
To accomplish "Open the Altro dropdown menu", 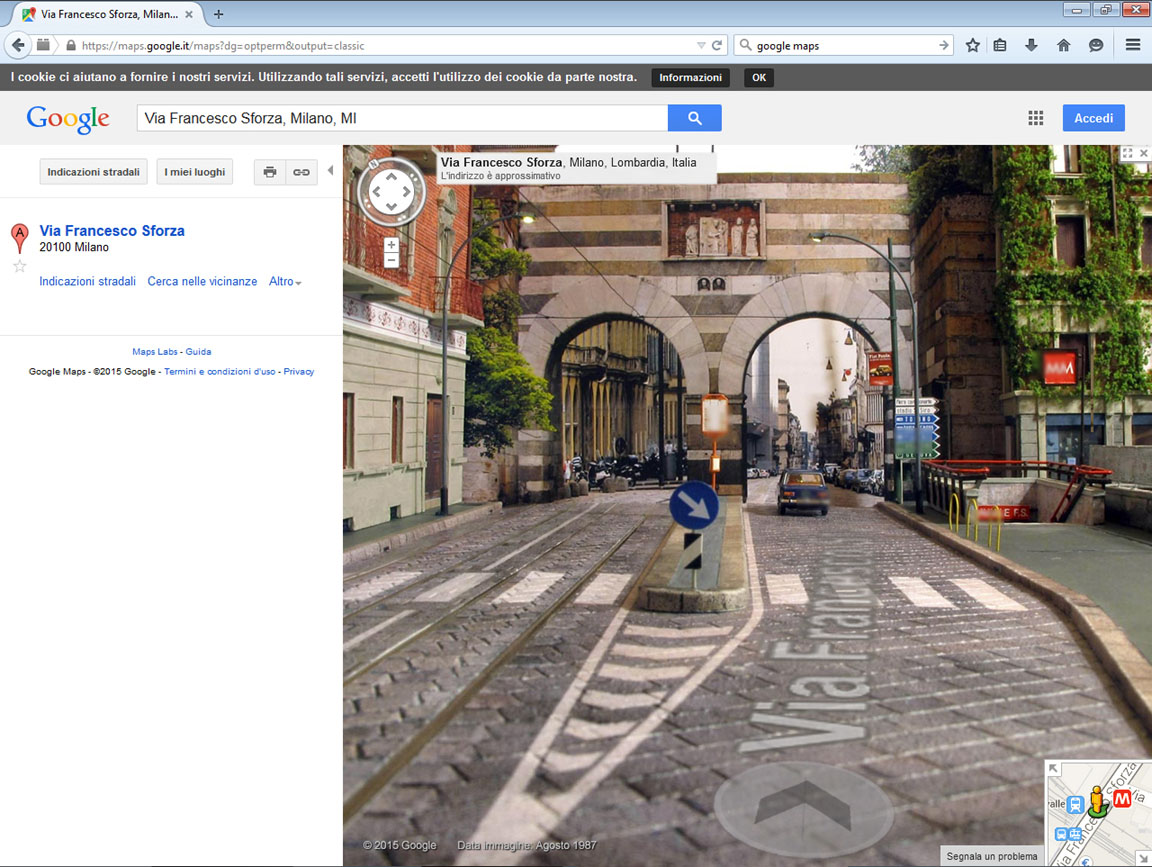I will tap(284, 281).
